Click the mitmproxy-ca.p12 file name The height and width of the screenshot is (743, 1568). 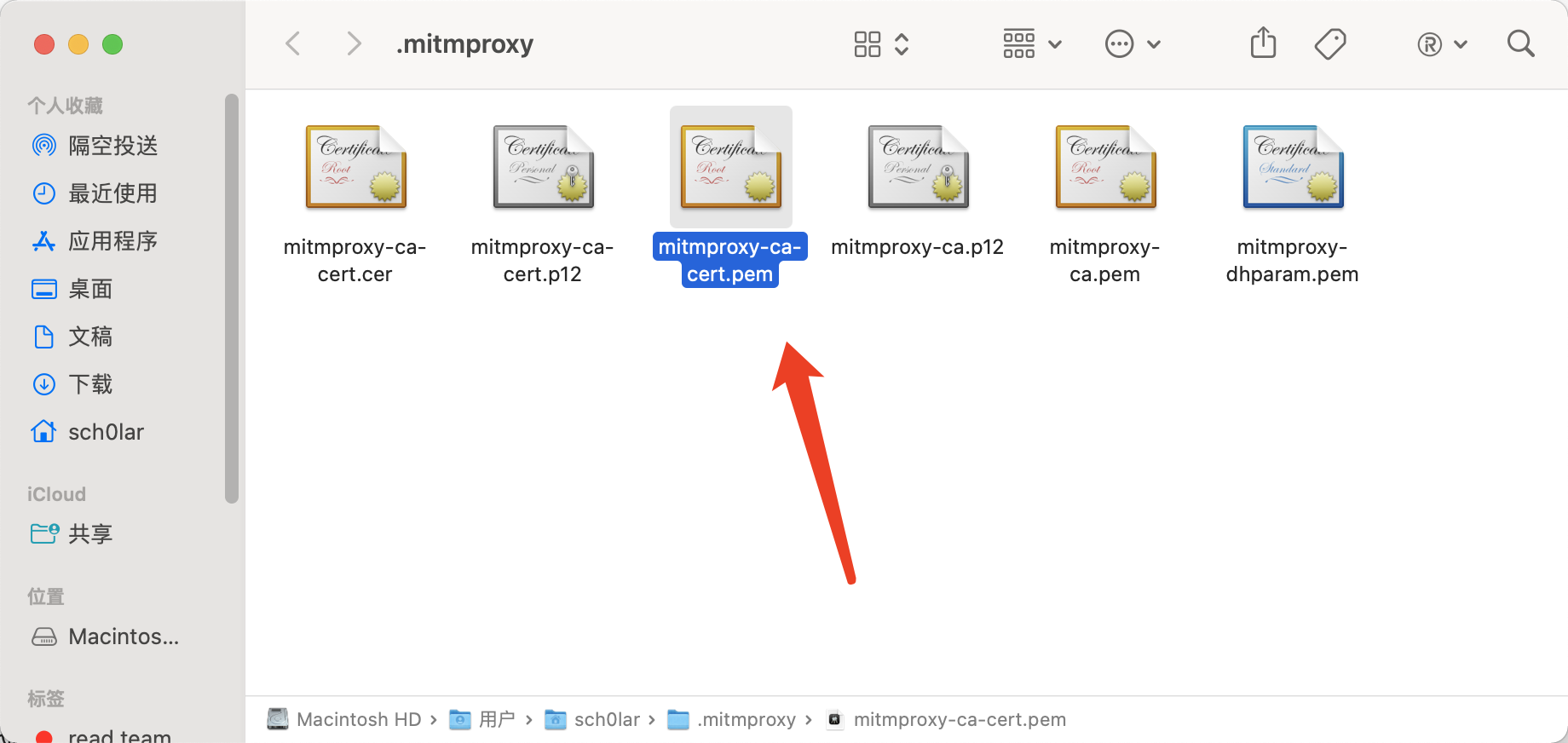pyautogui.click(x=918, y=247)
